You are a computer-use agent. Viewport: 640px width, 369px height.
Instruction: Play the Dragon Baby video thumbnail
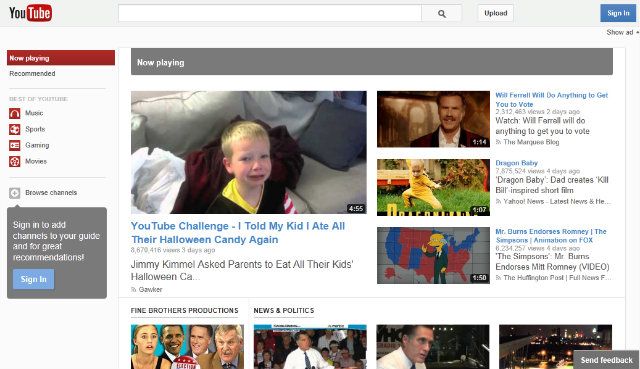pos(433,187)
